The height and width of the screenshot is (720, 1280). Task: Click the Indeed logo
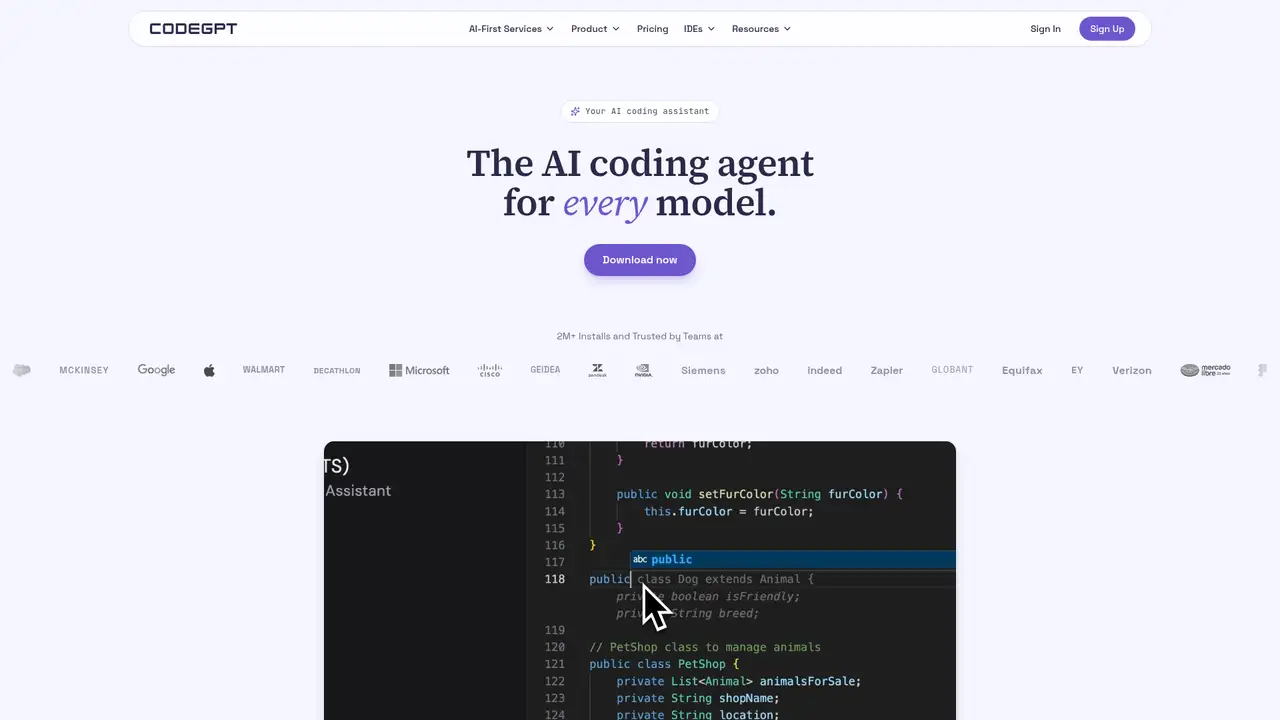(825, 370)
